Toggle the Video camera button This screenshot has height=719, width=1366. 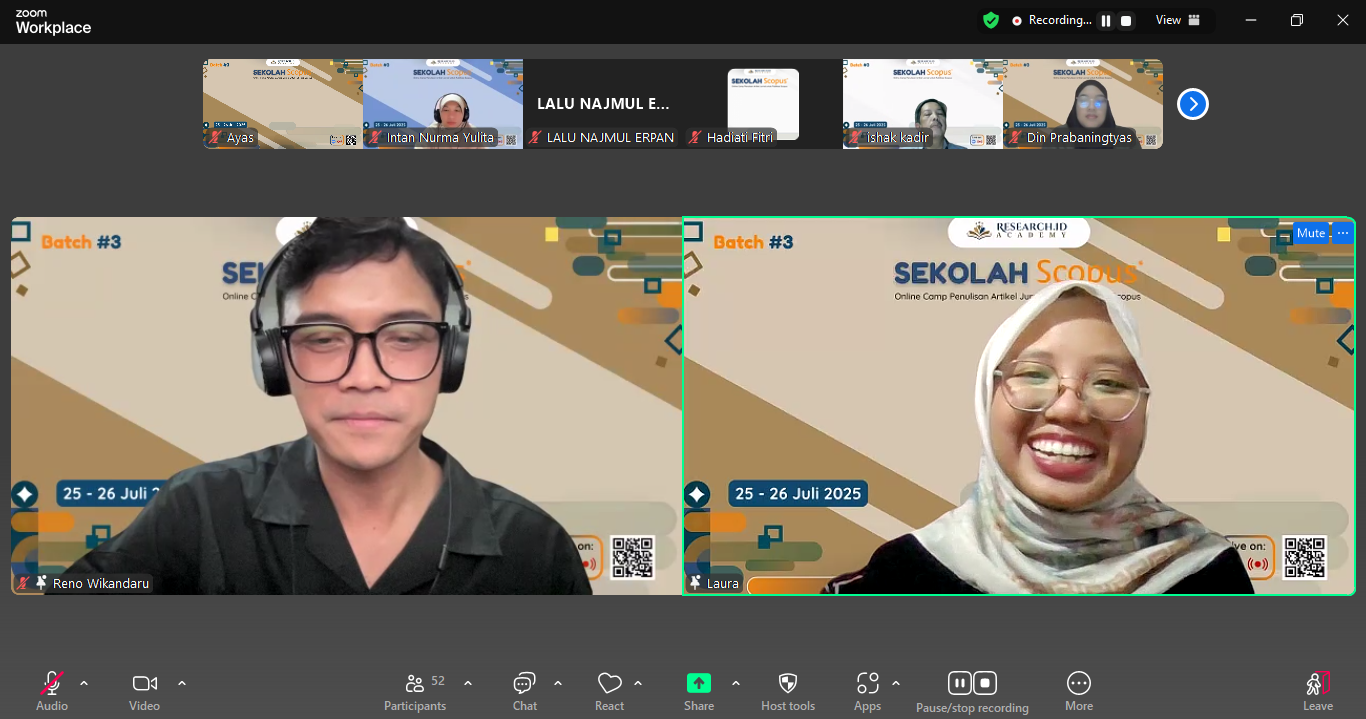144,691
